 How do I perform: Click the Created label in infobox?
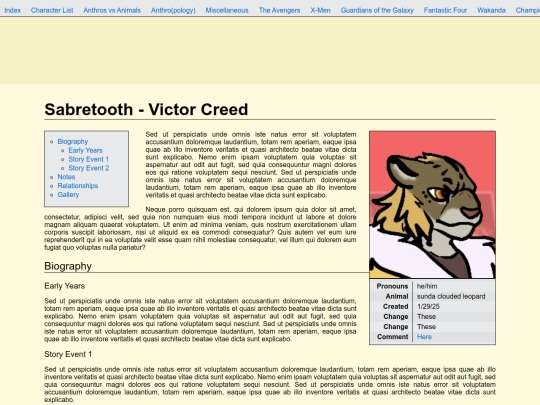(395, 307)
